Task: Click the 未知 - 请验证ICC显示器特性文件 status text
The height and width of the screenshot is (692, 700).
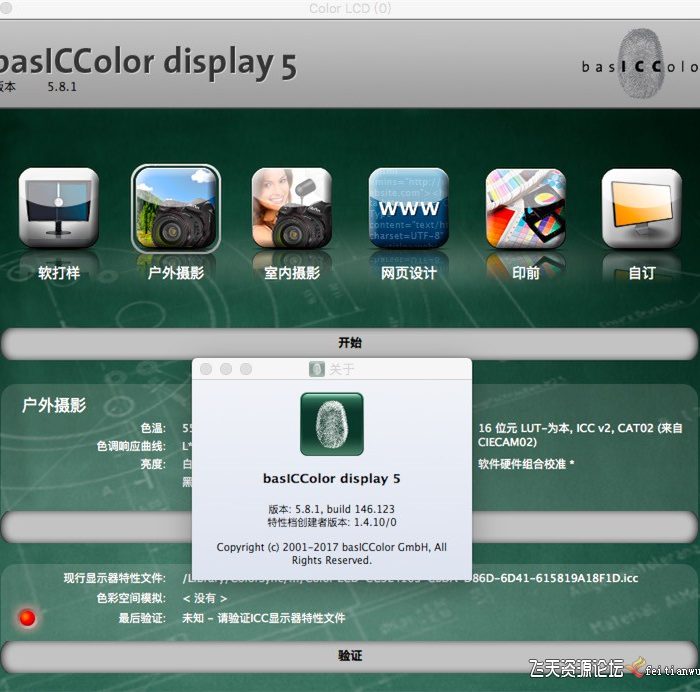Action: [x=263, y=618]
